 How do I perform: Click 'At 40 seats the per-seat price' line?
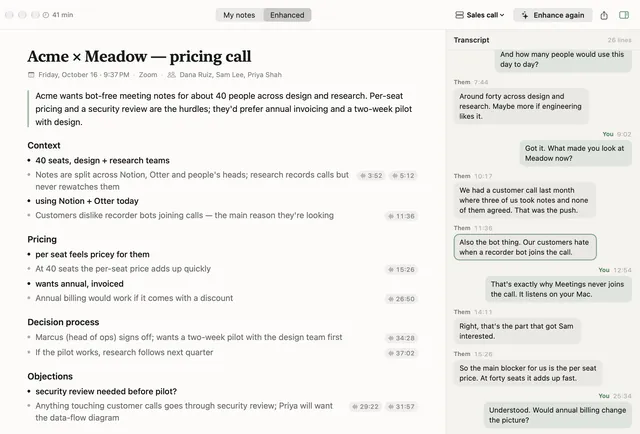[123, 269]
